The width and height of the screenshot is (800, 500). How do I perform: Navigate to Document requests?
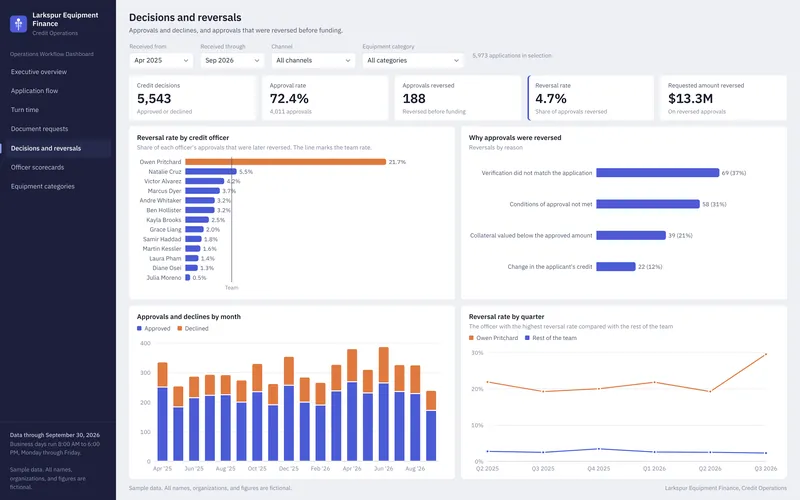click(x=39, y=129)
